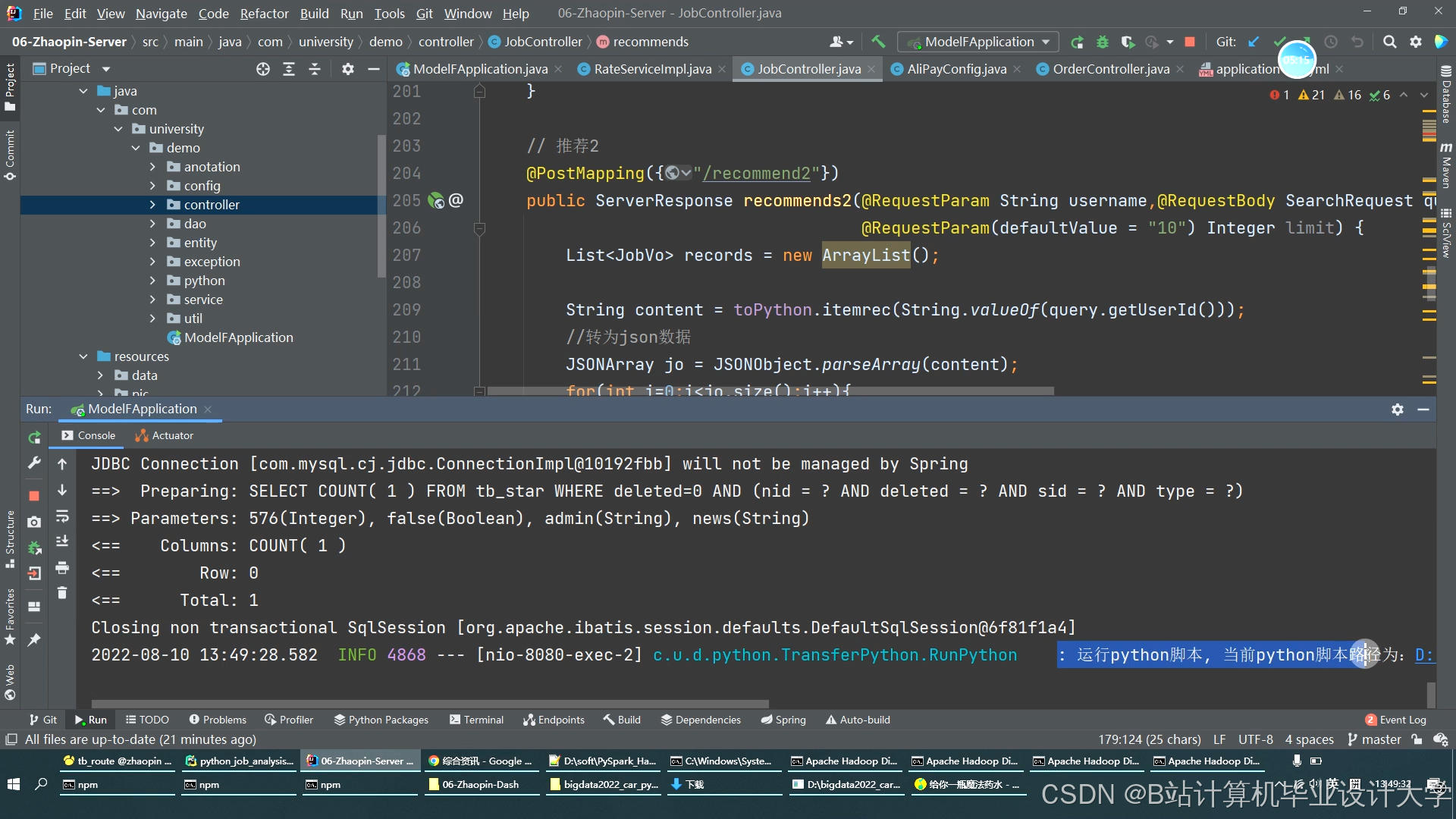Click the Build project hammer icon
This screenshot has height=819, width=1456.
(878, 42)
